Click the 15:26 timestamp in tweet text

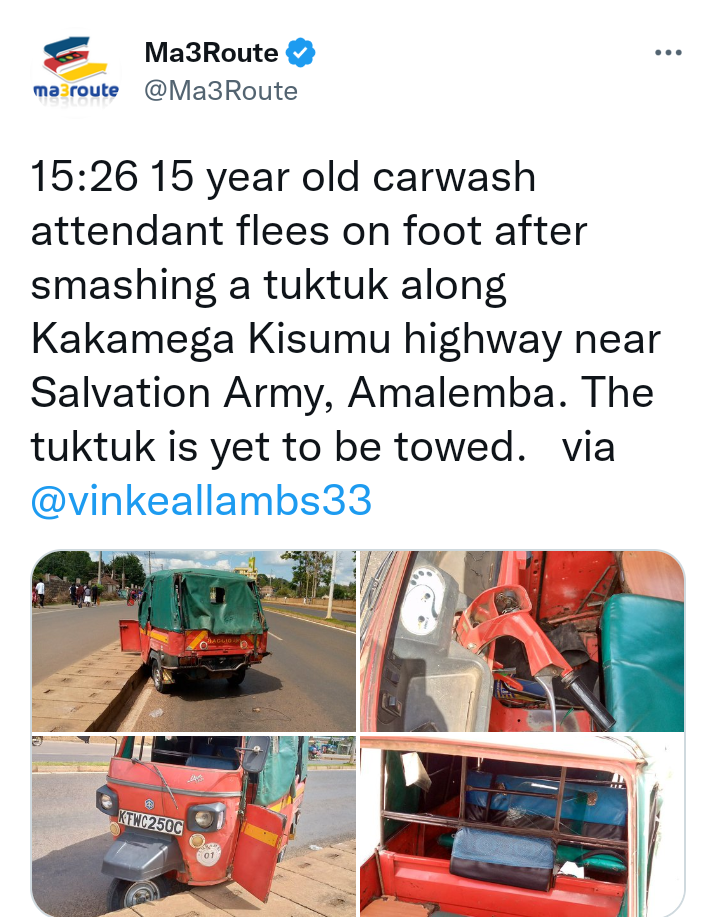tap(85, 177)
